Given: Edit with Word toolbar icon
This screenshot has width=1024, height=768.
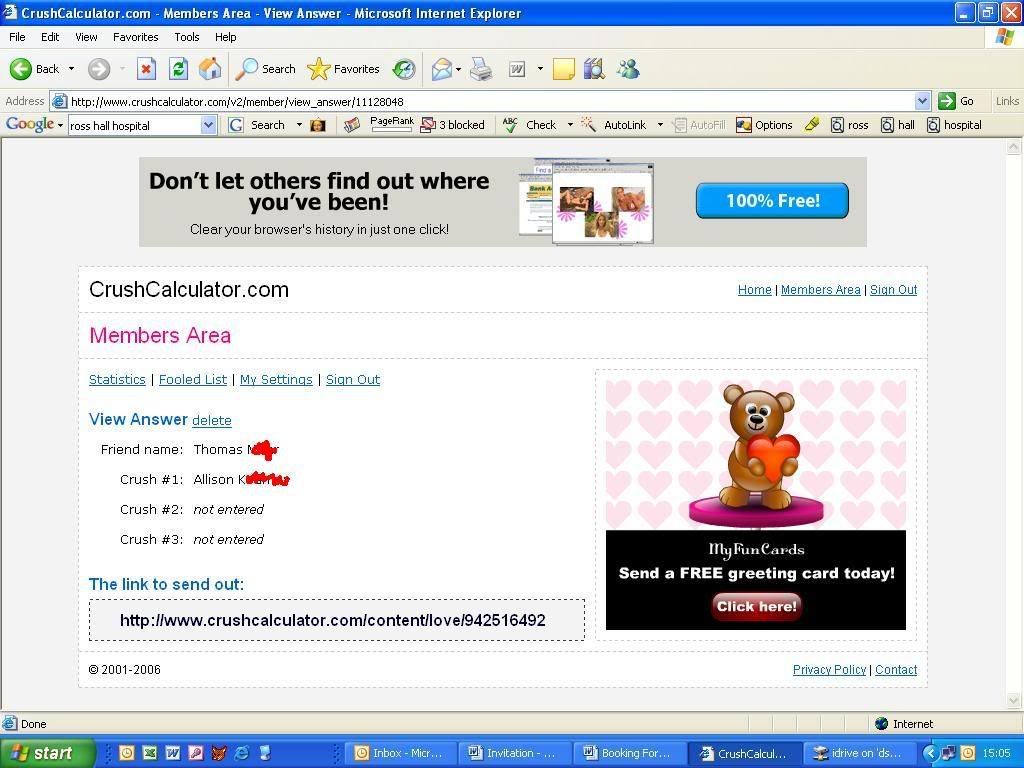Looking at the screenshot, I should [x=517, y=69].
